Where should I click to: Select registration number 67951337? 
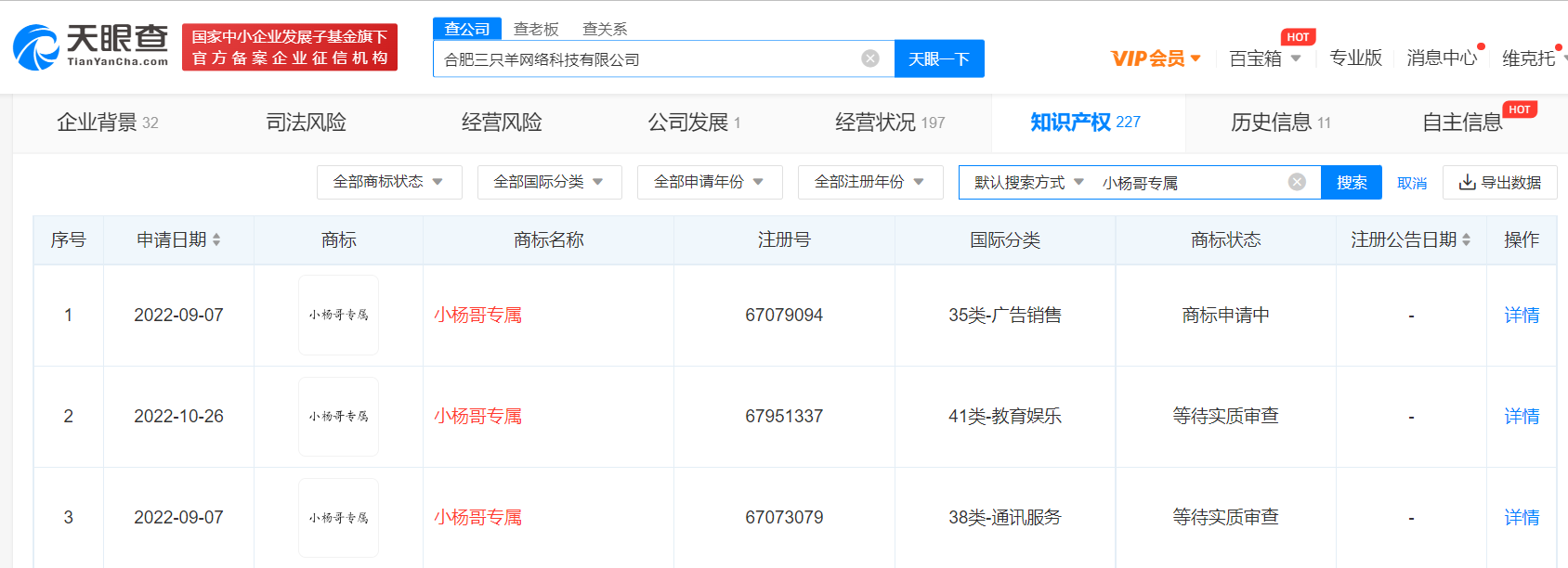click(x=784, y=417)
